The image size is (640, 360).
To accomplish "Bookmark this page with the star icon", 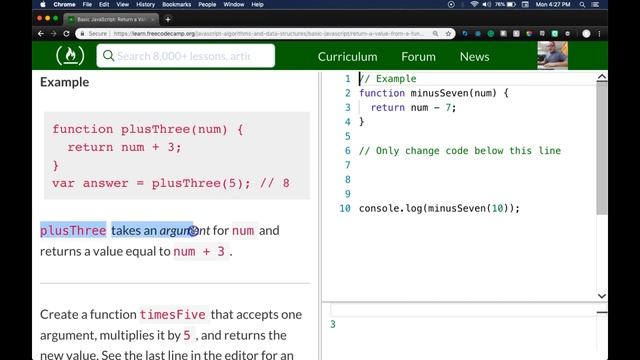I will coord(448,34).
